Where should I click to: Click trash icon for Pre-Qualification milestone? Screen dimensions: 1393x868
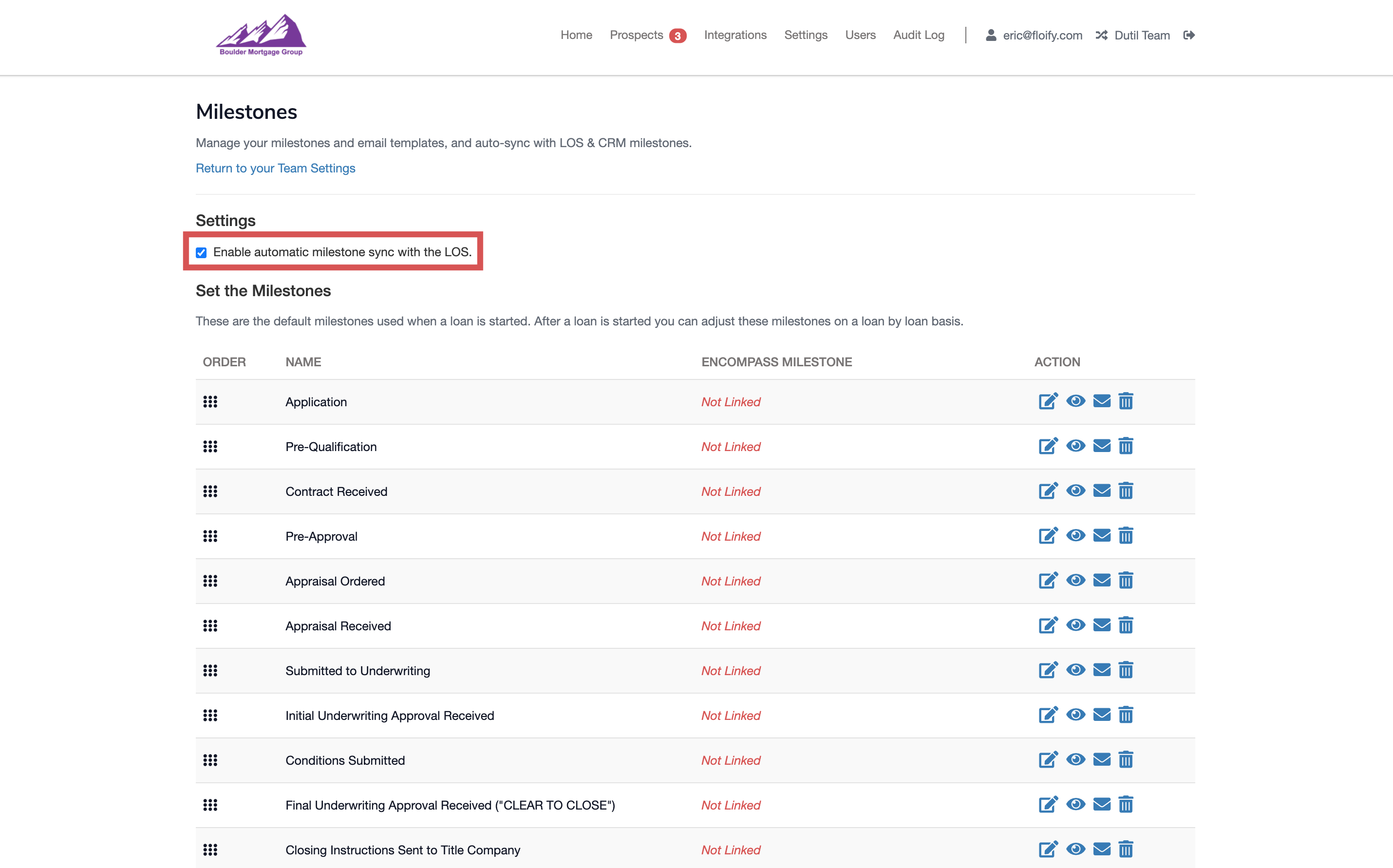tap(1126, 446)
